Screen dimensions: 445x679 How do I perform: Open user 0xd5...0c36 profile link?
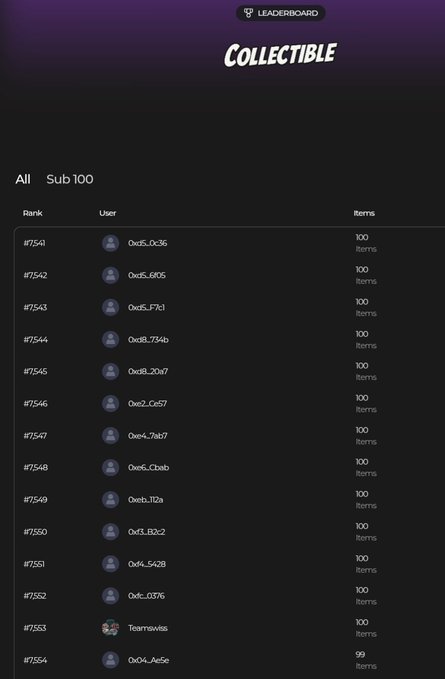[x=148, y=243]
